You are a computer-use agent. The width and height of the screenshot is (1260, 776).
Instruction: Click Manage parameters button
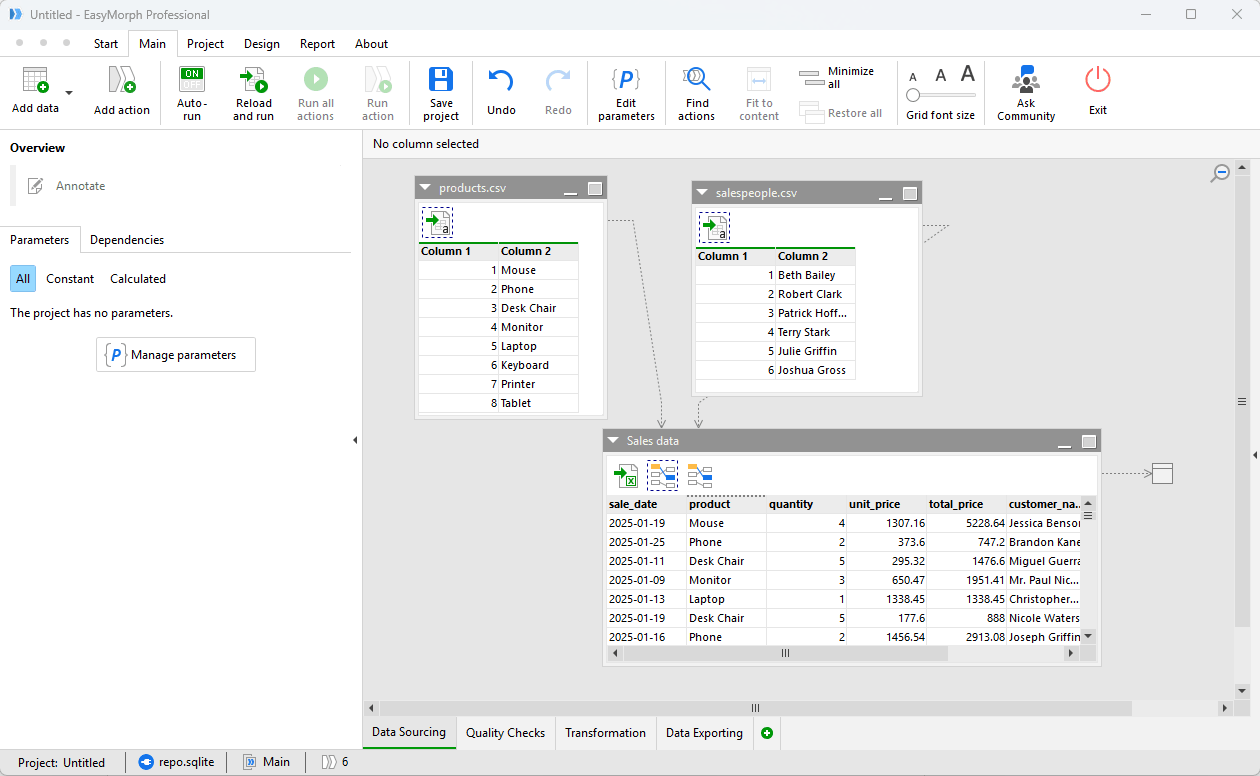point(176,355)
